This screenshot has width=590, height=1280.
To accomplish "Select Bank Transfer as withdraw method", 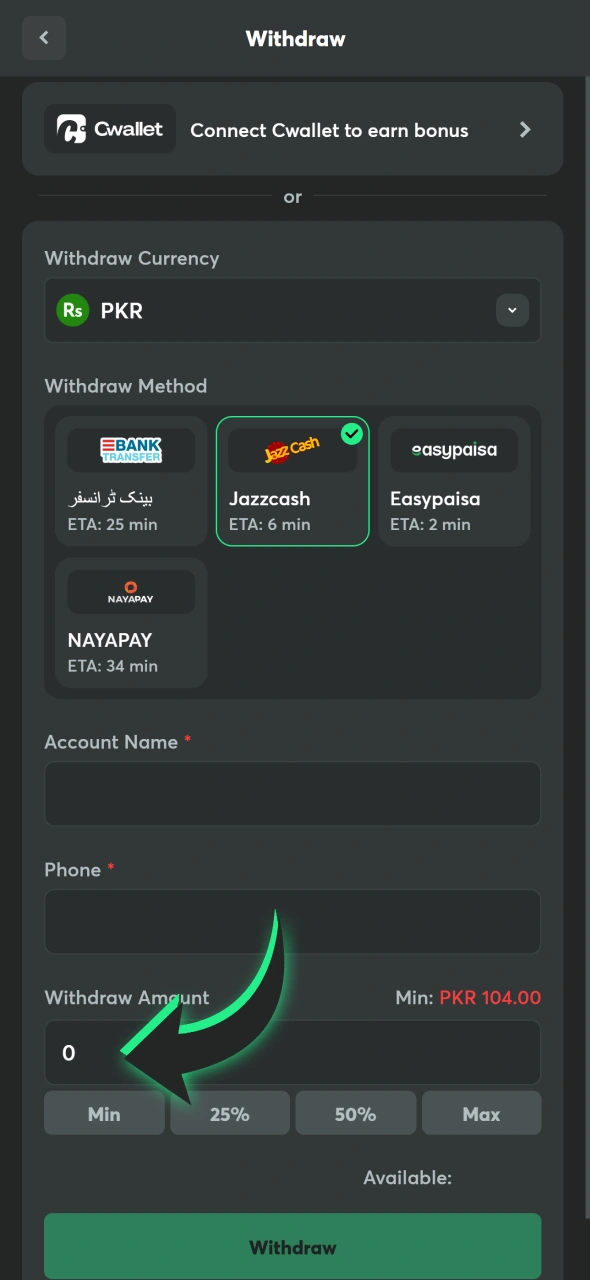I will tap(130, 481).
